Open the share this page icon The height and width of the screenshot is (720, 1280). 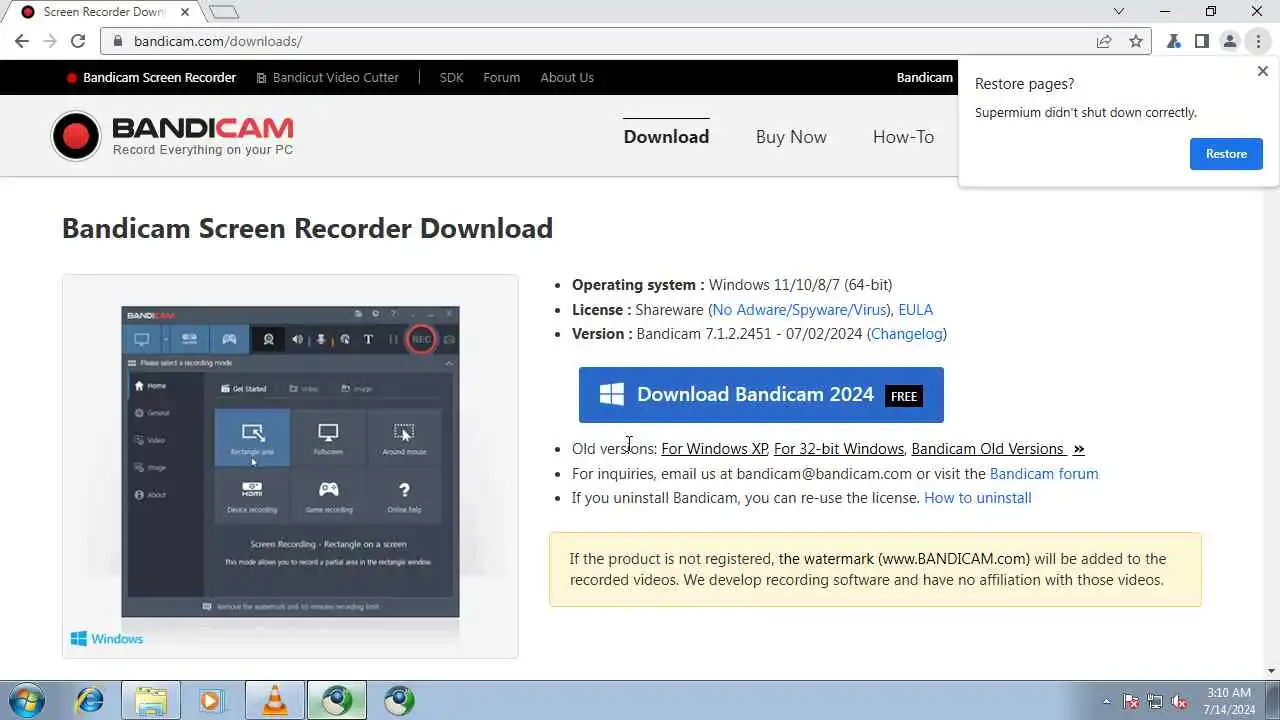click(1104, 41)
